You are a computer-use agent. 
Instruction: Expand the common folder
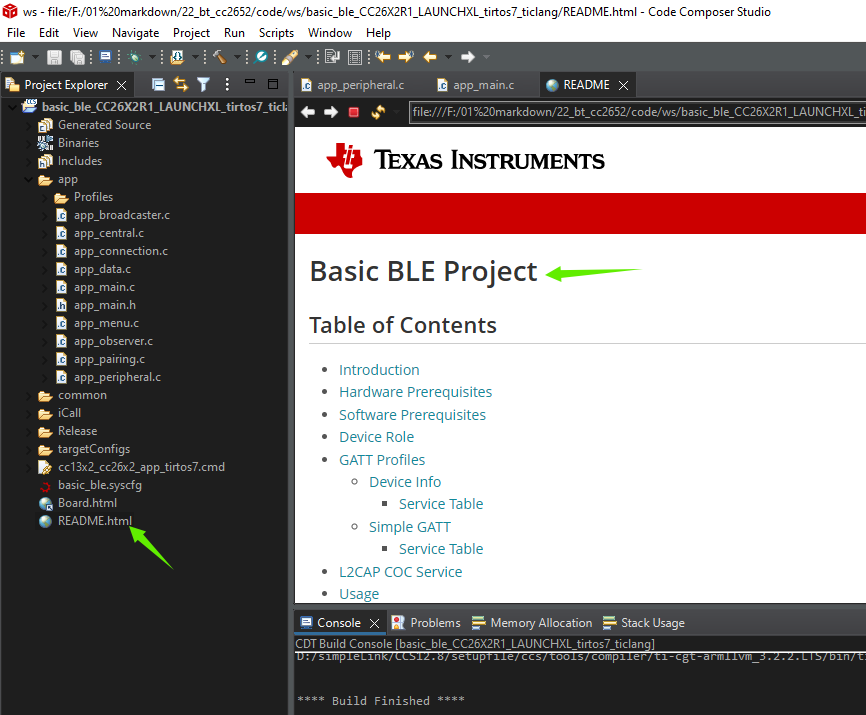[28, 395]
